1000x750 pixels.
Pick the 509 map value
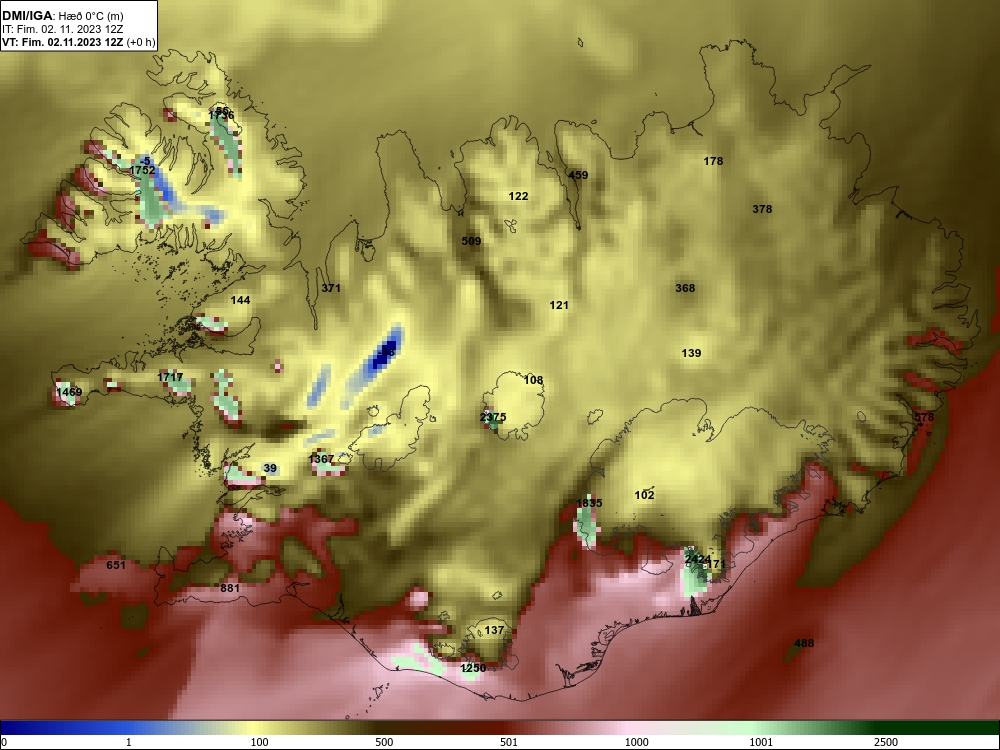click(471, 241)
